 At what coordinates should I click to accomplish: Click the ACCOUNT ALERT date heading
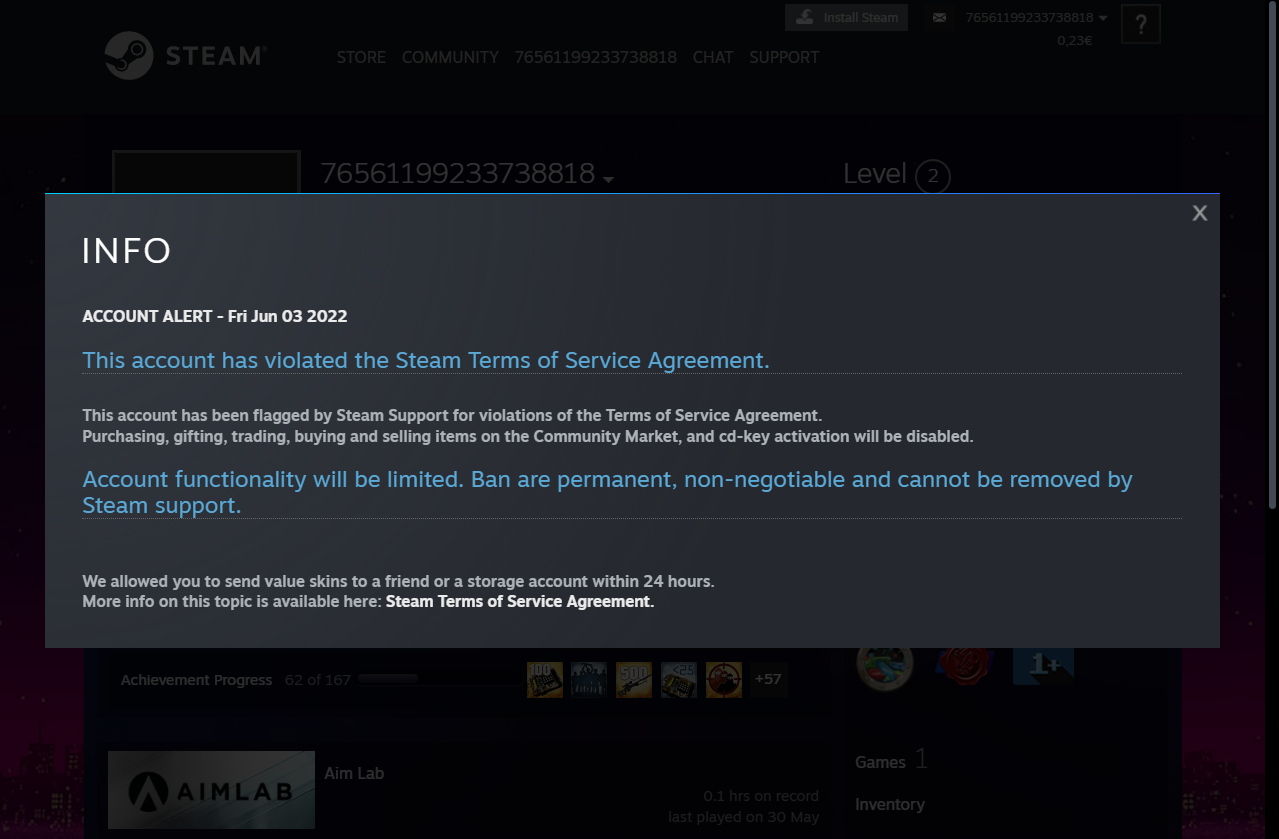click(215, 316)
